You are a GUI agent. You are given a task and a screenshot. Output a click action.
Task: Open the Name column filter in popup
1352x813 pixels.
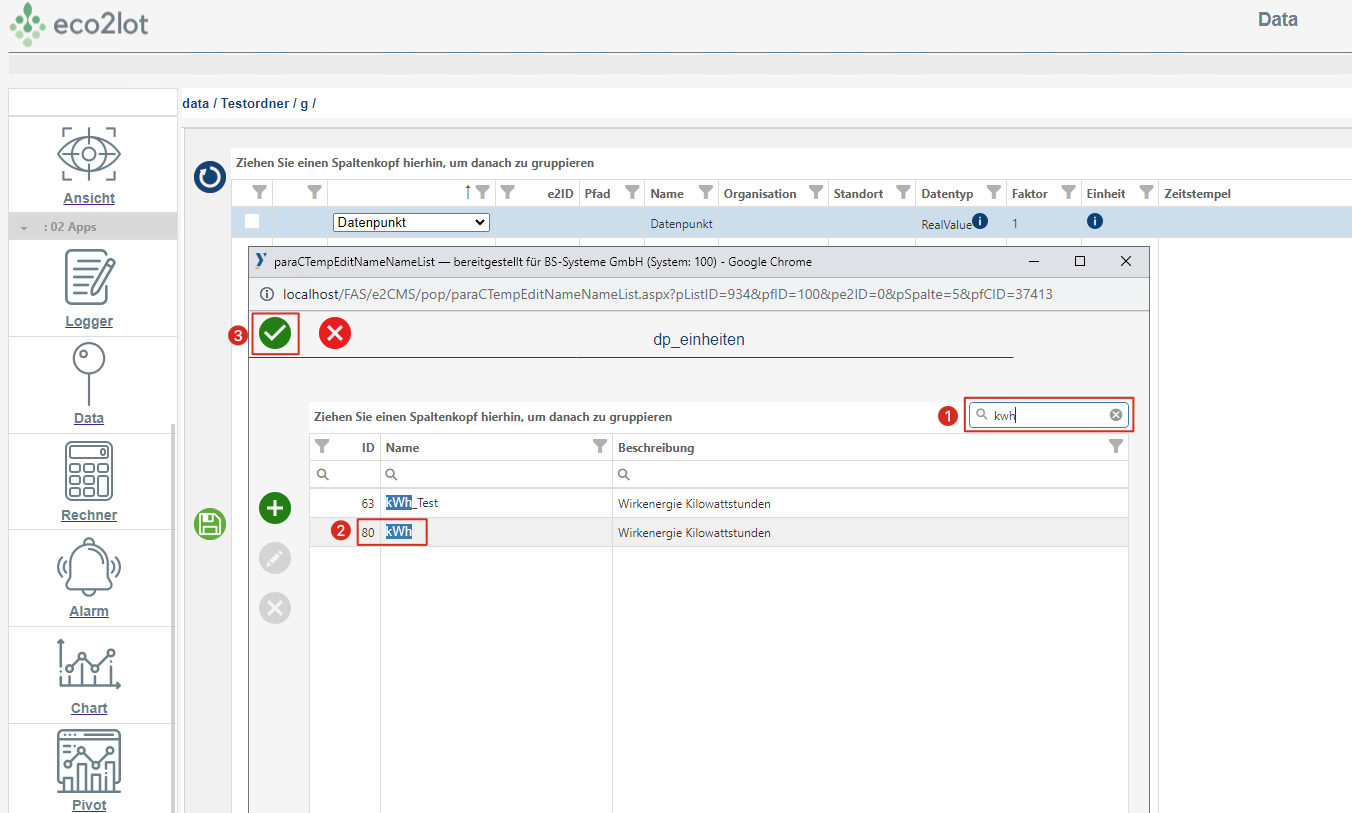pos(600,447)
